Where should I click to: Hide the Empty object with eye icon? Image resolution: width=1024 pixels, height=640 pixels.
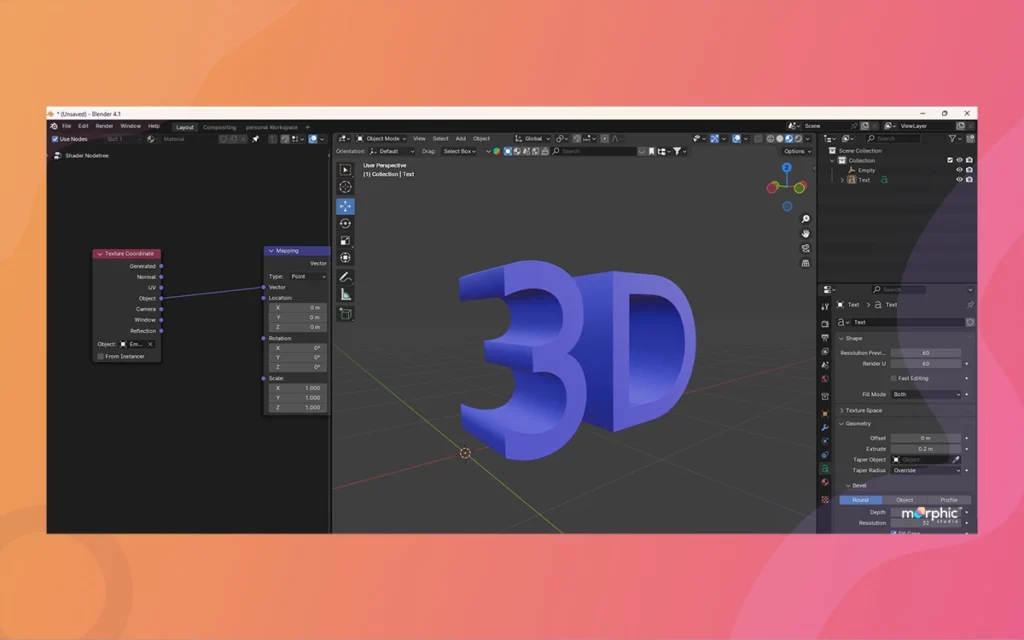959,170
